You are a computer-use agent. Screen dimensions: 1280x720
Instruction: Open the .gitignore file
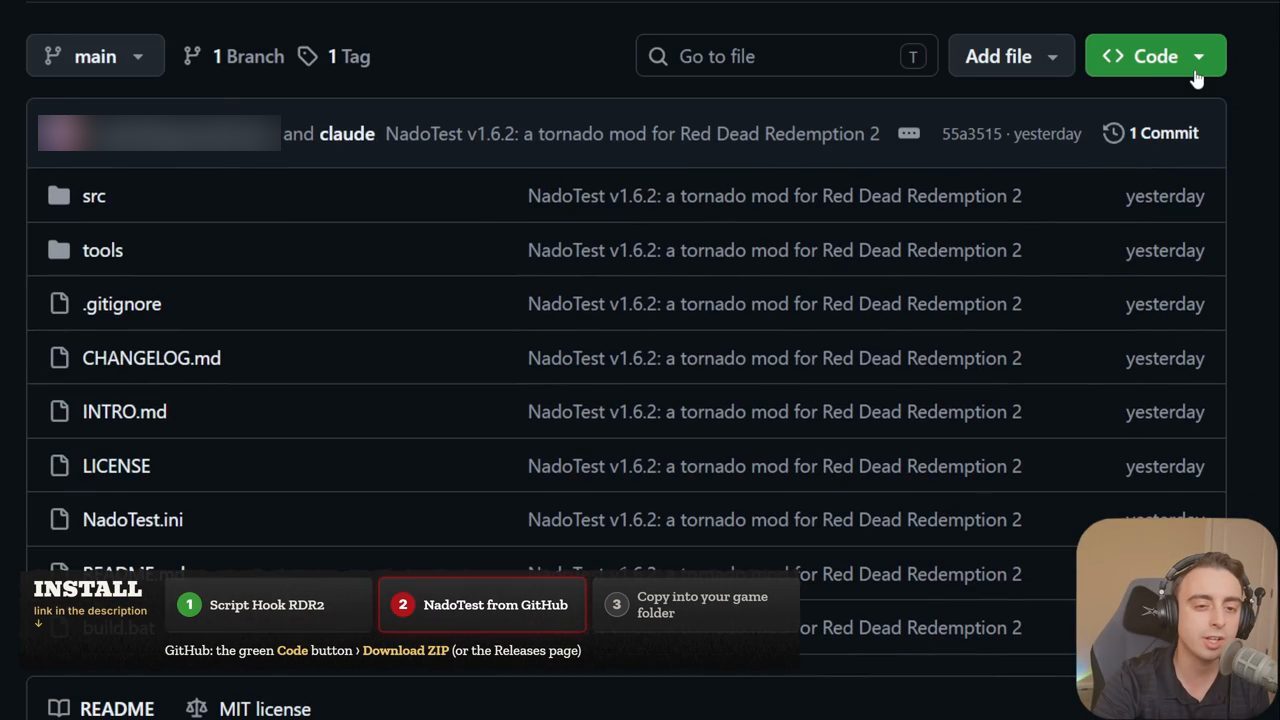point(121,304)
